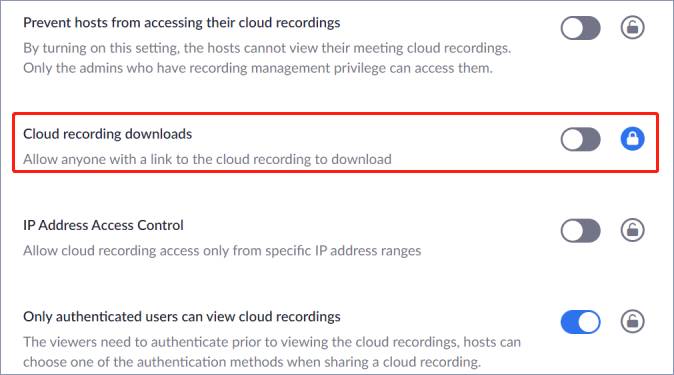Image resolution: width=674 pixels, height=375 pixels.
Task: Turn on the Cloud recording downloads switch
Action: [x=580, y=139]
